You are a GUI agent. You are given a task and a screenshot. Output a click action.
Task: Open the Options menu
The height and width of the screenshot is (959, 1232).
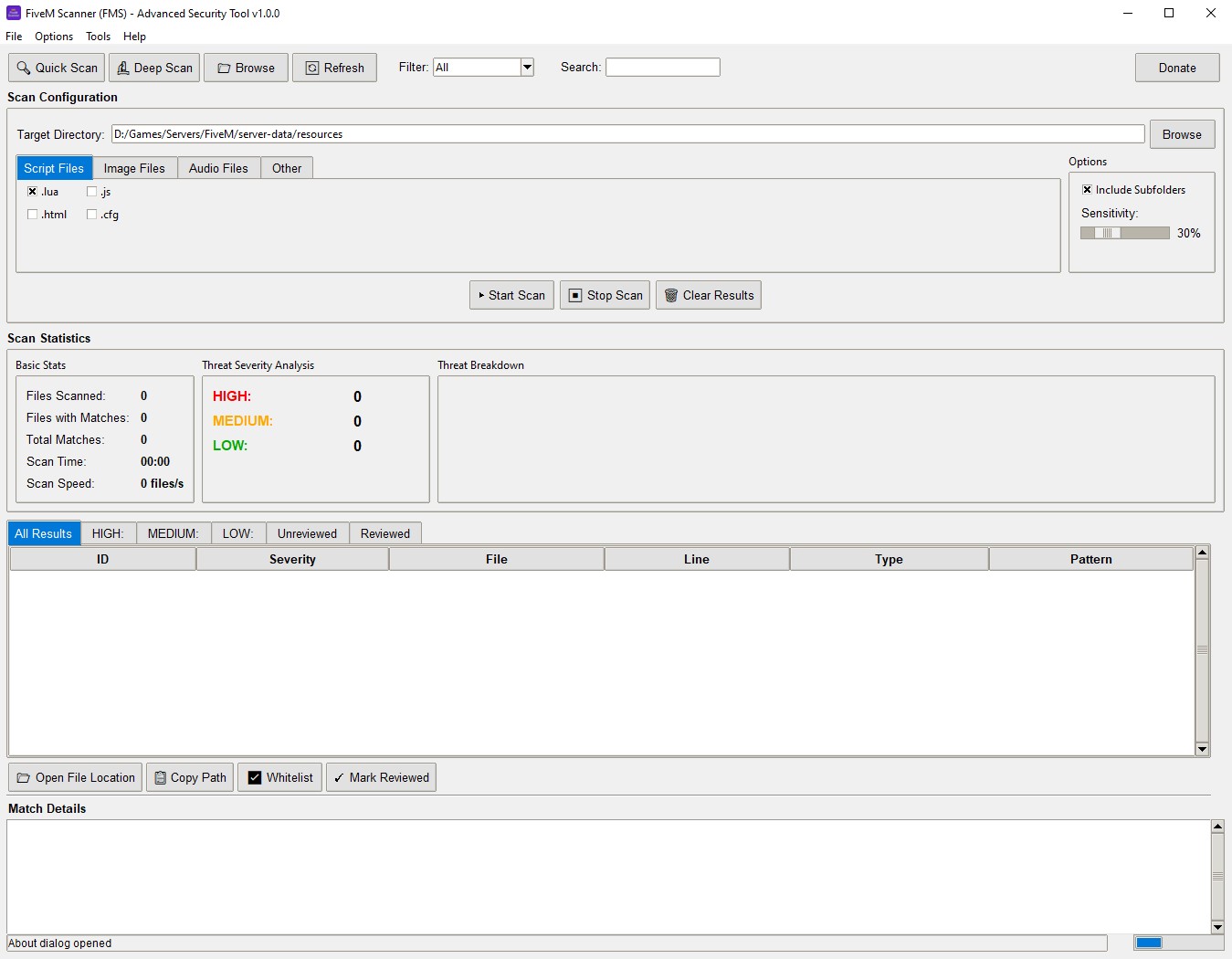coord(54,37)
